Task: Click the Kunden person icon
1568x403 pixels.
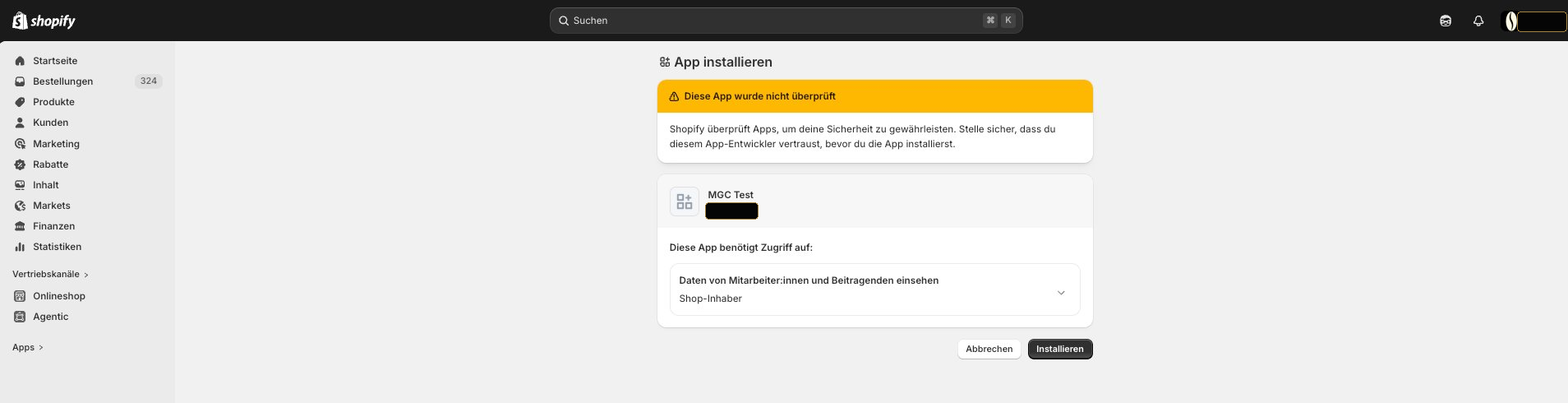Action: (20, 123)
